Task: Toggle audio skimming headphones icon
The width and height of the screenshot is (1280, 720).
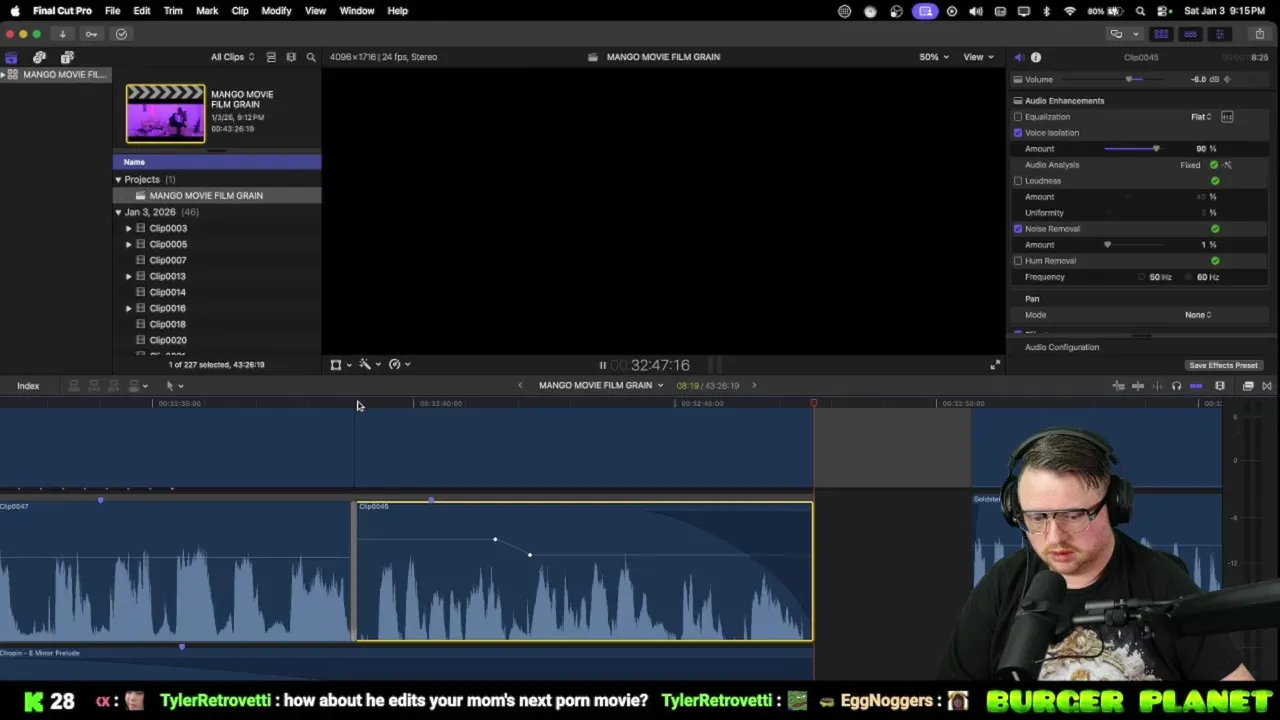Action: [x=1176, y=386]
